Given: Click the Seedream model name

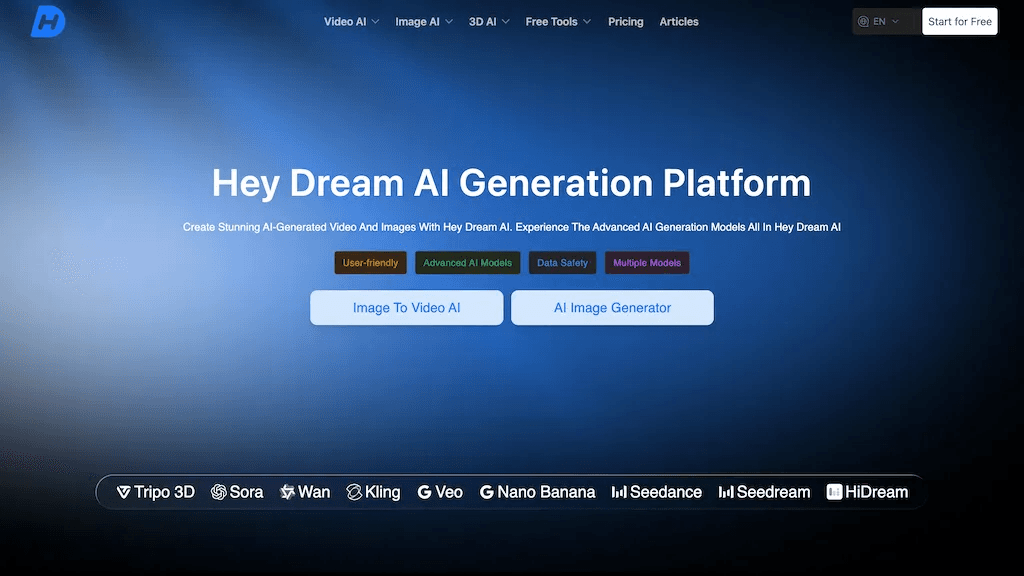Looking at the screenshot, I should [x=773, y=492].
